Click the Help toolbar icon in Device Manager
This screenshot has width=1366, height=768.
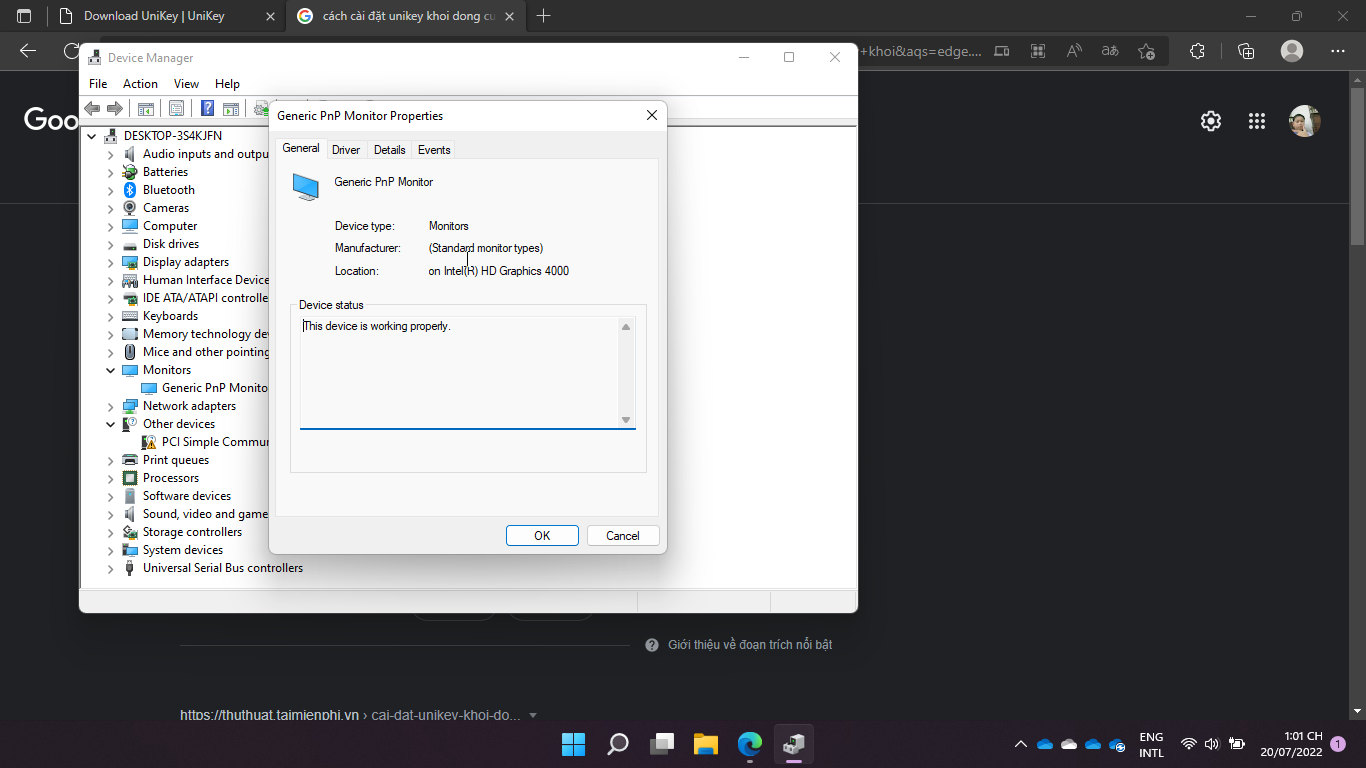(207, 109)
